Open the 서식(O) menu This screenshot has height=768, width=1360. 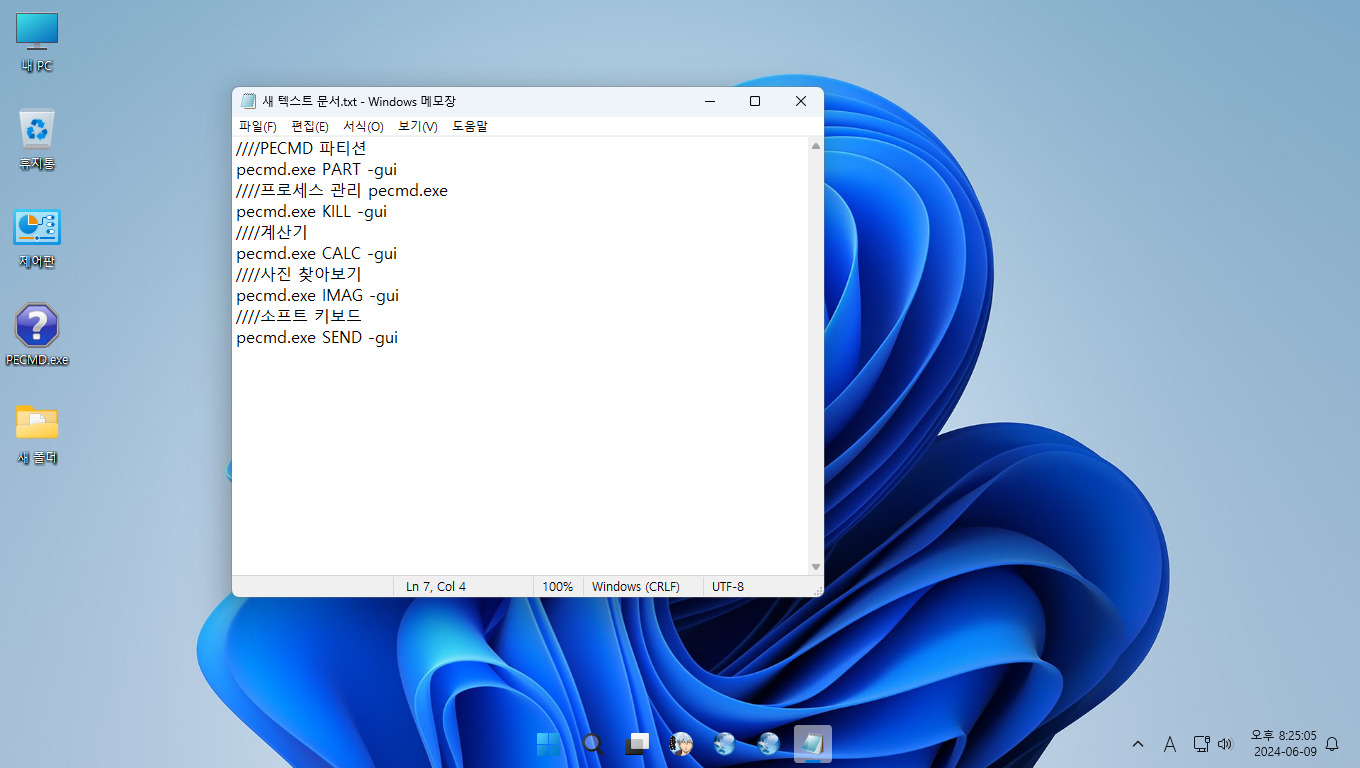click(363, 126)
